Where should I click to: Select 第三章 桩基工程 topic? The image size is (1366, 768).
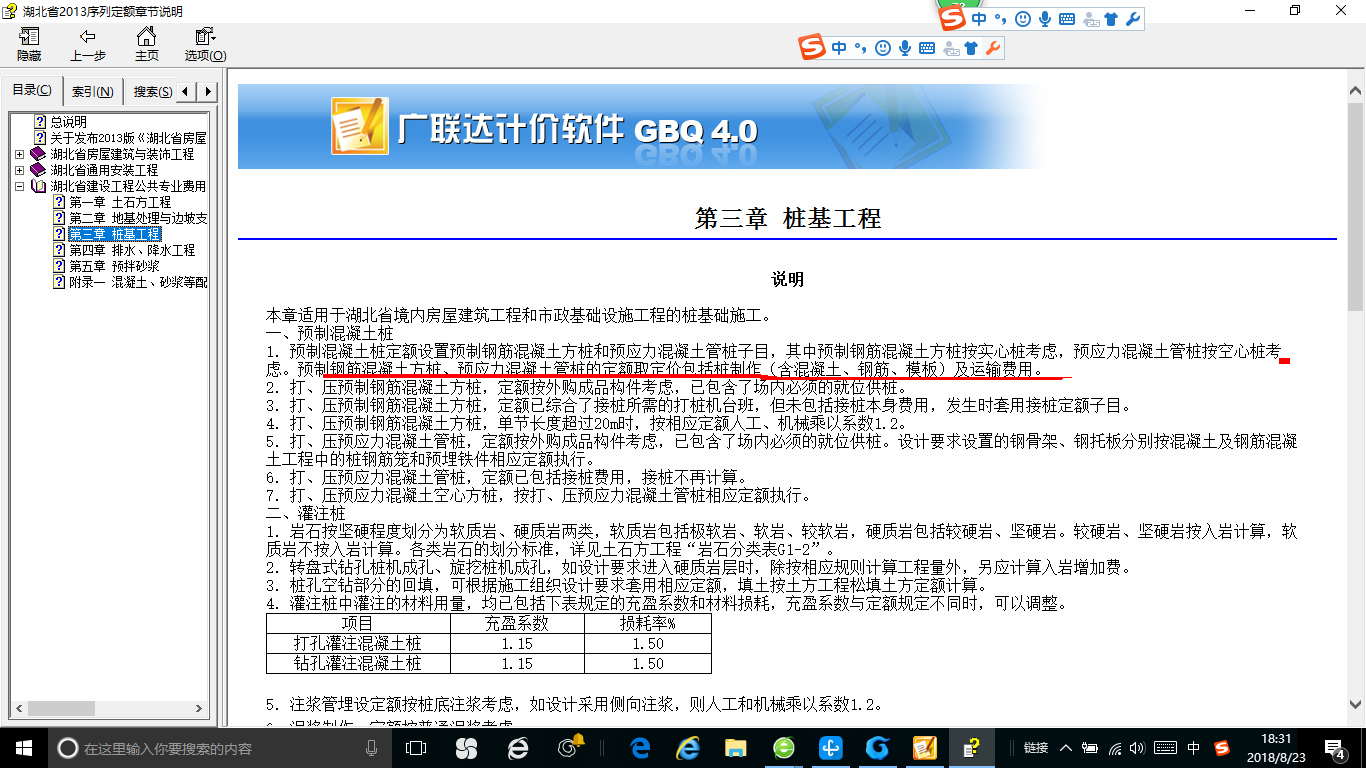114,234
